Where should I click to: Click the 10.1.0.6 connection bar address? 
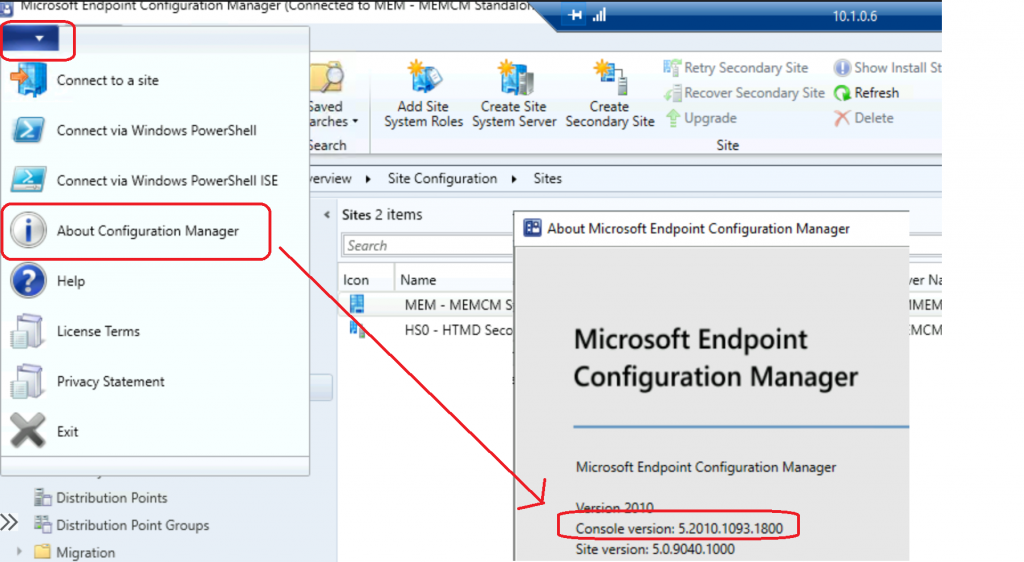click(855, 16)
